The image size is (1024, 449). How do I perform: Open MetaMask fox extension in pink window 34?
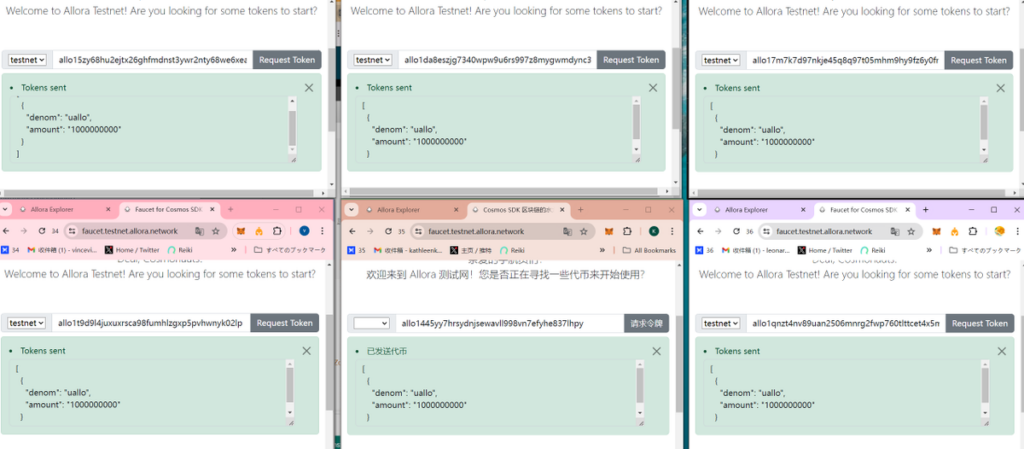click(241, 231)
